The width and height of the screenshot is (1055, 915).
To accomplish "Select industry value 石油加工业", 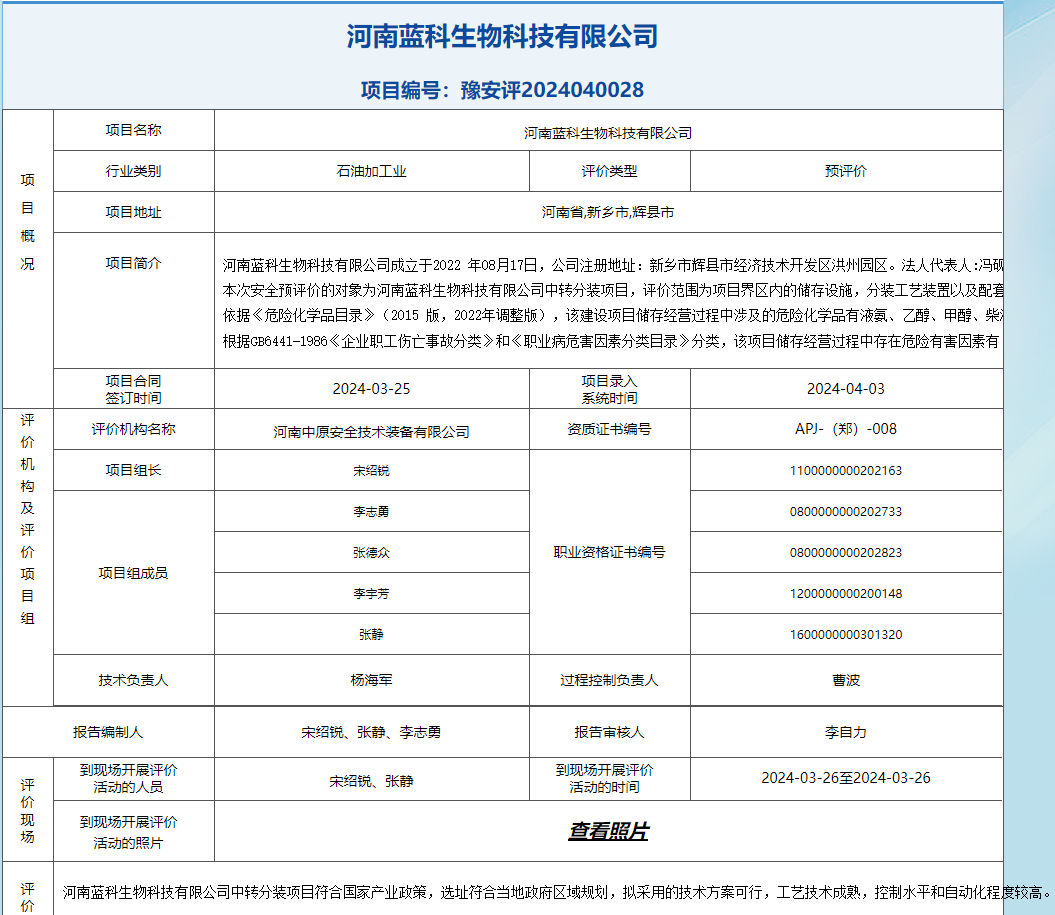I will (x=371, y=172).
